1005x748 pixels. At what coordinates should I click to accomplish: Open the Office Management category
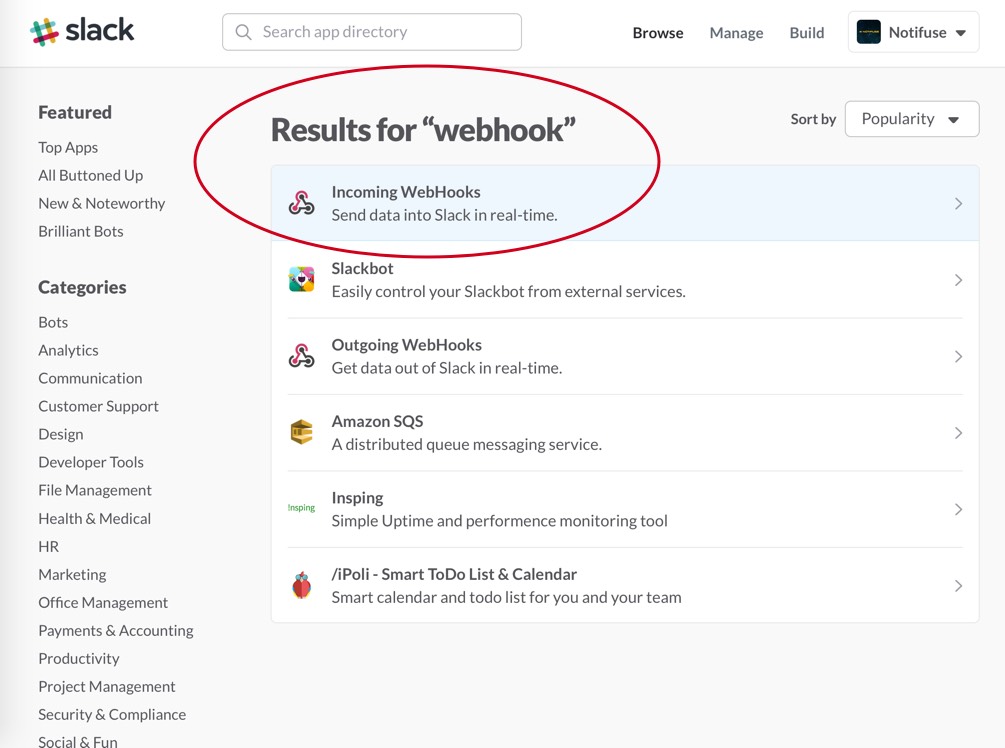[x=103, y=603]
